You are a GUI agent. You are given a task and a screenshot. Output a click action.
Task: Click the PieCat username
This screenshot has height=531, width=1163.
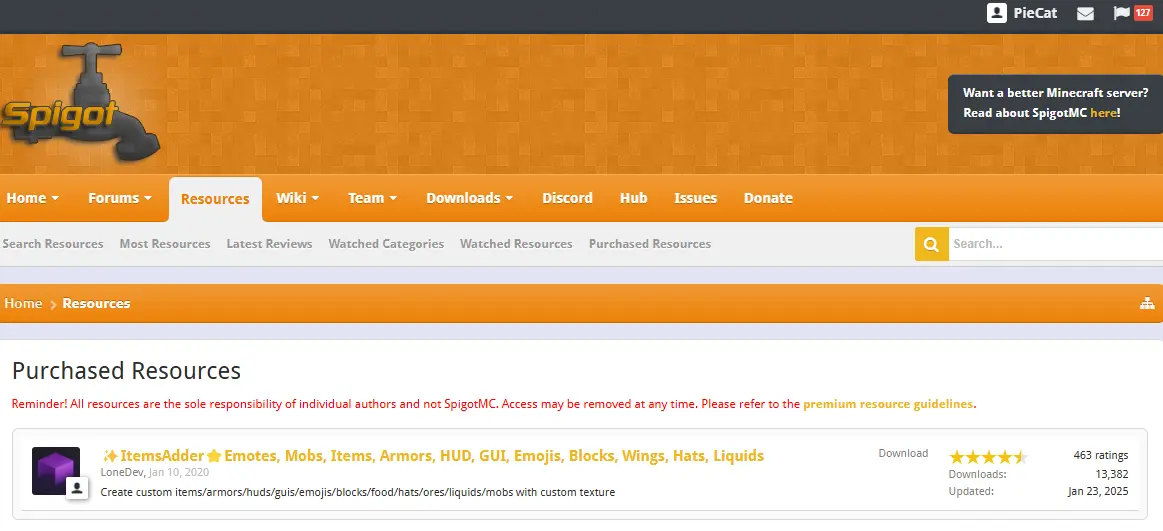tap(1035, 13)
